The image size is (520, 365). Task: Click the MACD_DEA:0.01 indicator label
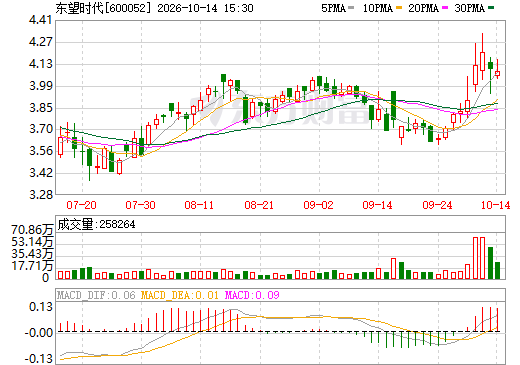pyautogui.click(x=180, y=295)
